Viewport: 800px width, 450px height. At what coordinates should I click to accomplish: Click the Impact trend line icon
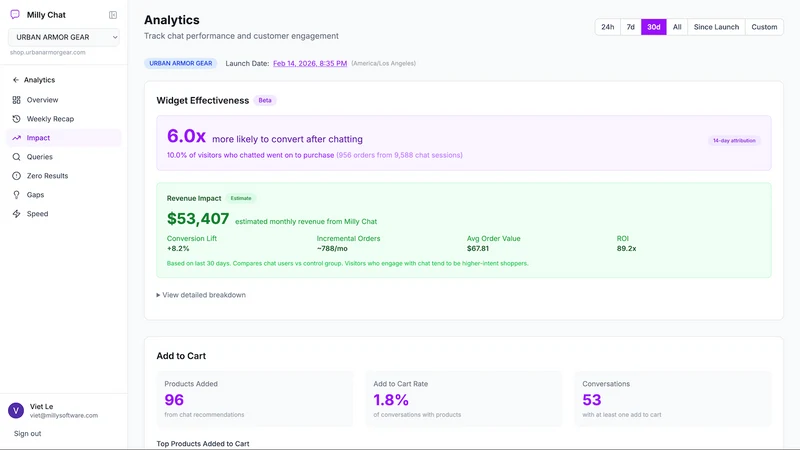[16, 138]
